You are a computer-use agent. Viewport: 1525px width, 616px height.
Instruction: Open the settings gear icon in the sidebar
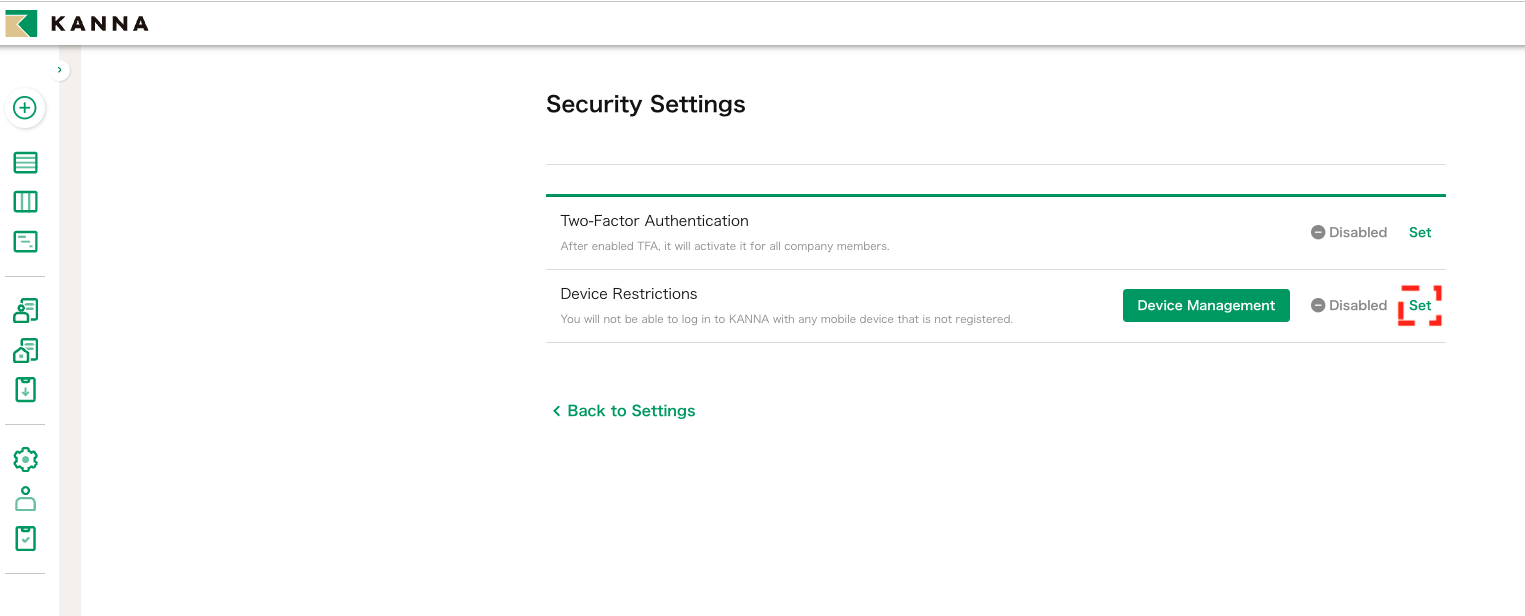pos(25,459)
